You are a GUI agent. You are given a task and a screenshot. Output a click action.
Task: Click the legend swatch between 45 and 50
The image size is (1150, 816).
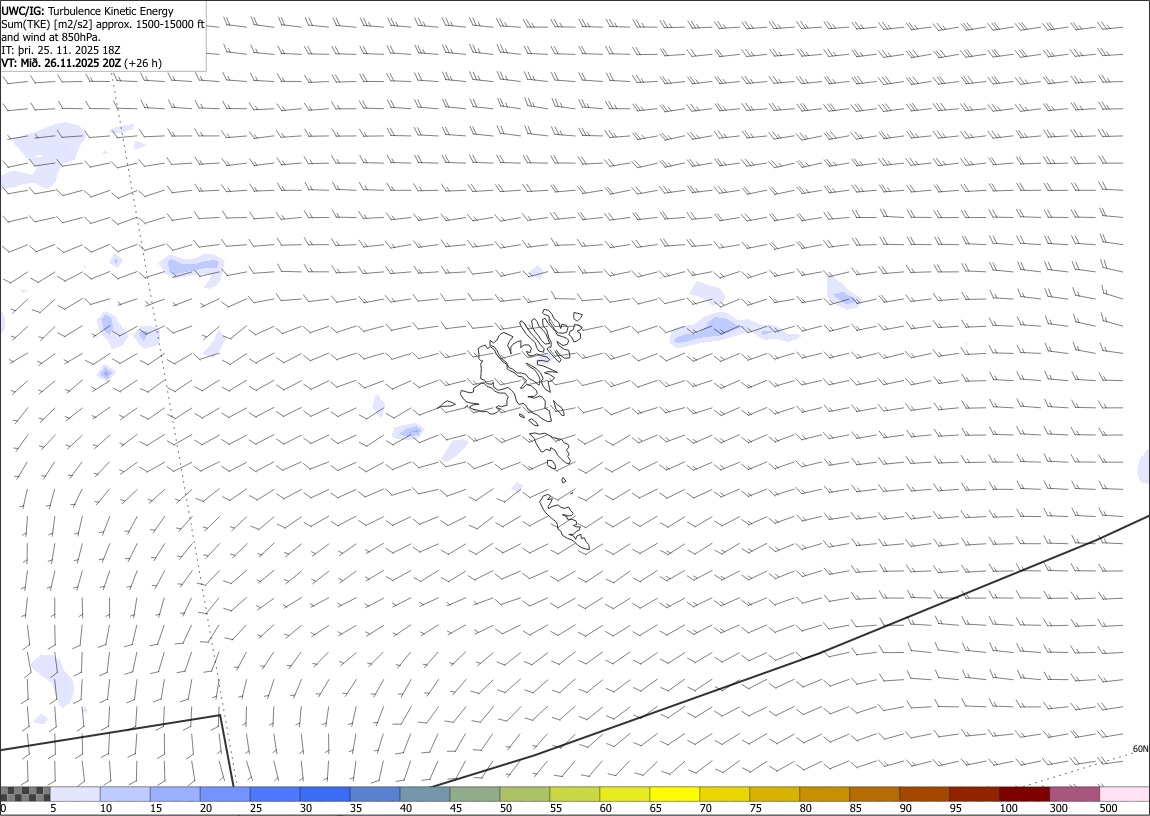(475, 794)
